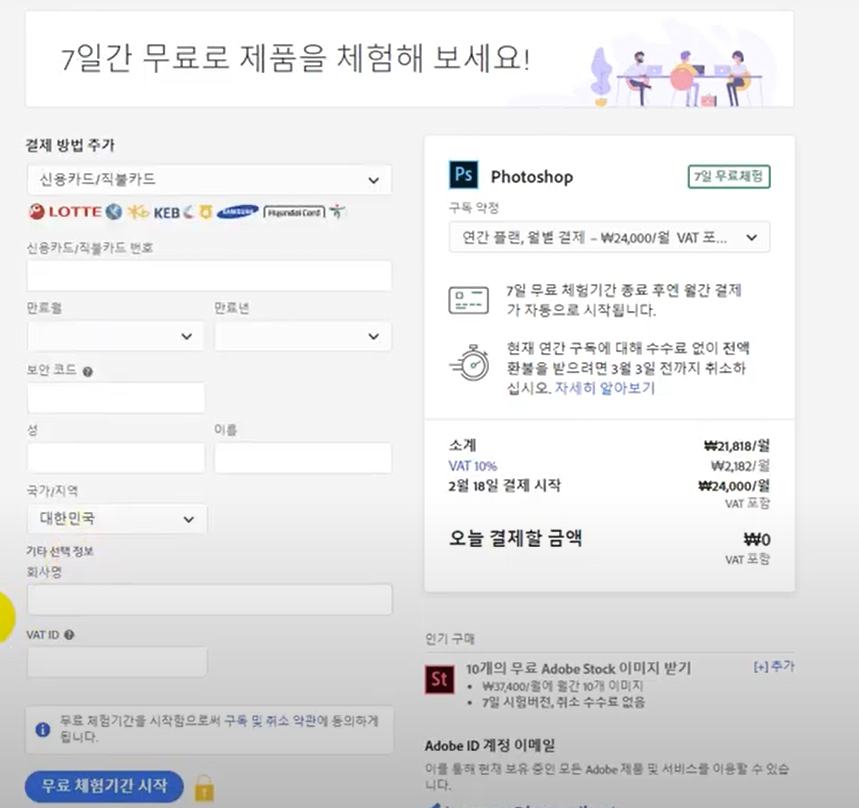Open the 만료월 expiry month dropdown
Viewport: 859px width, 808px height.
116,336
